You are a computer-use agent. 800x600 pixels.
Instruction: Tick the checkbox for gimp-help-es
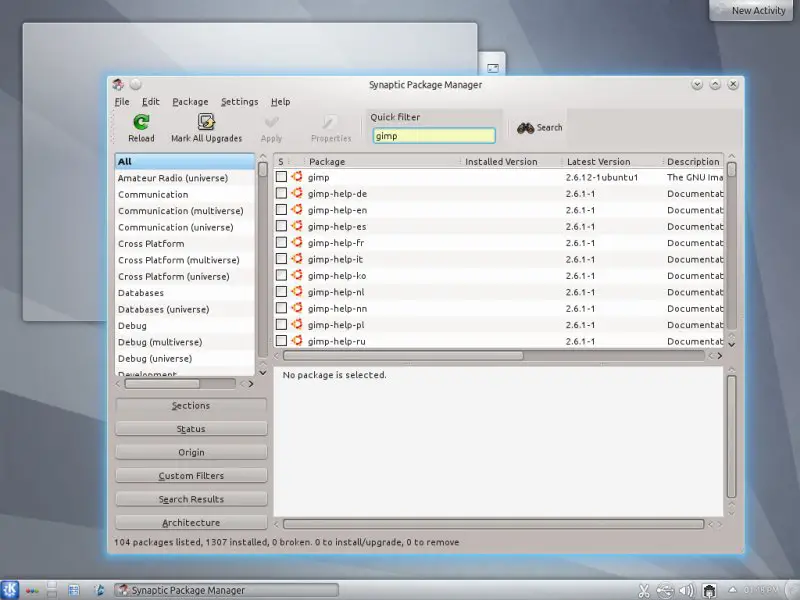281,226
